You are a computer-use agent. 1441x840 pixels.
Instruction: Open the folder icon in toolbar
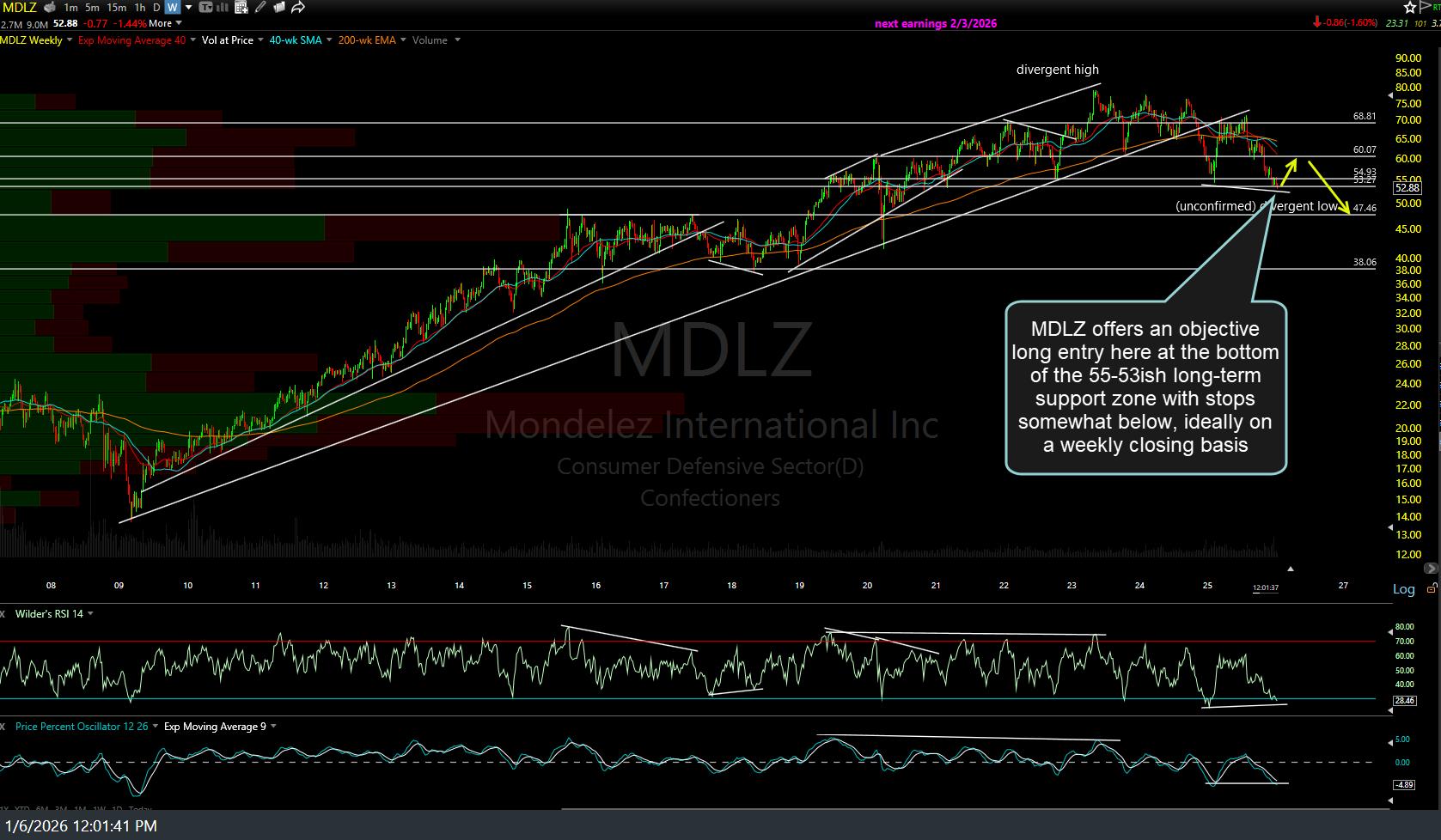(278, 8)
